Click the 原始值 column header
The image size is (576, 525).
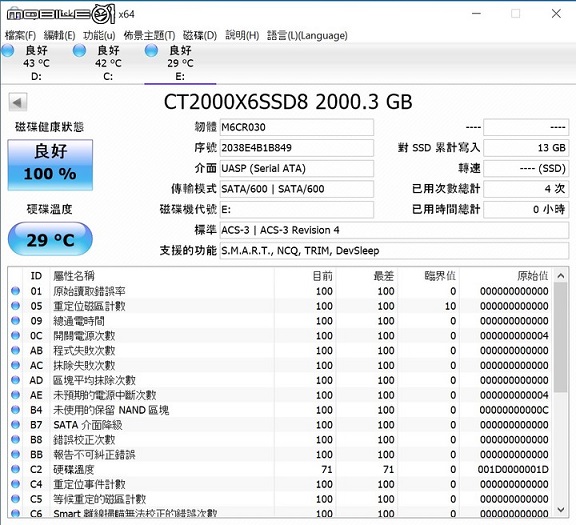click(532, 276)
